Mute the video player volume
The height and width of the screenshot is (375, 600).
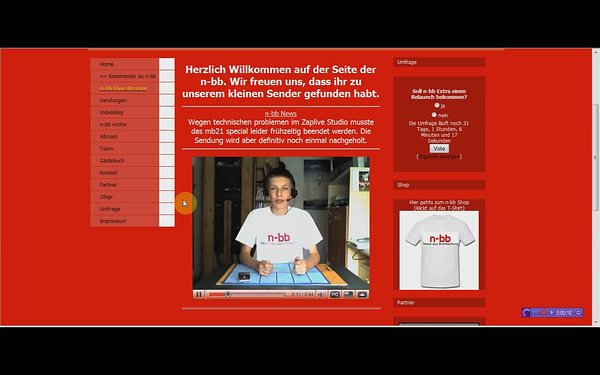321,294
